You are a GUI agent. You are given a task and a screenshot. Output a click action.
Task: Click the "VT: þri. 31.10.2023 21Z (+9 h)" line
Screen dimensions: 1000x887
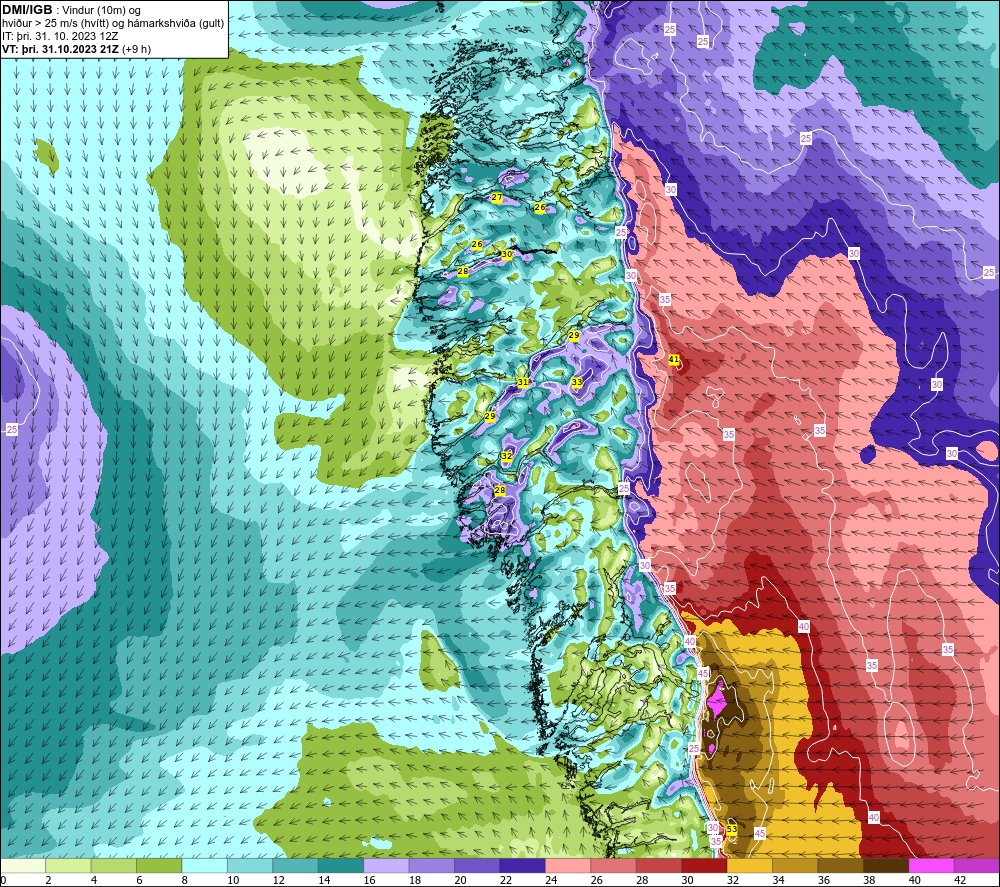[77, 48]
